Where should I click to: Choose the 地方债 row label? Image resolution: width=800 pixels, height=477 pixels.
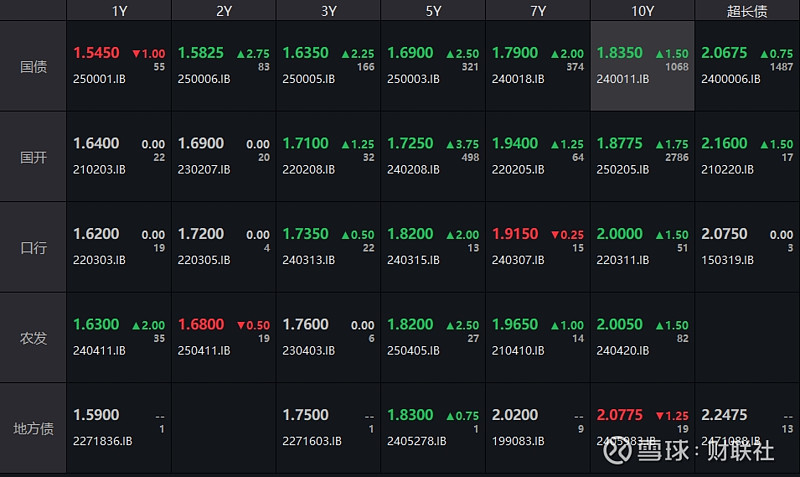tap(34, 428)
